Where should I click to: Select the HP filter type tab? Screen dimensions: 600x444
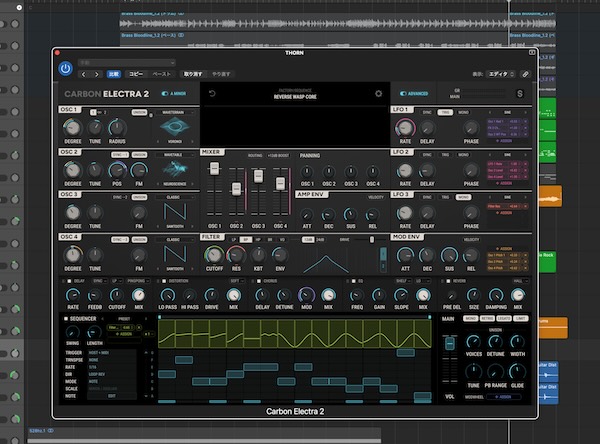coord(258,240)
